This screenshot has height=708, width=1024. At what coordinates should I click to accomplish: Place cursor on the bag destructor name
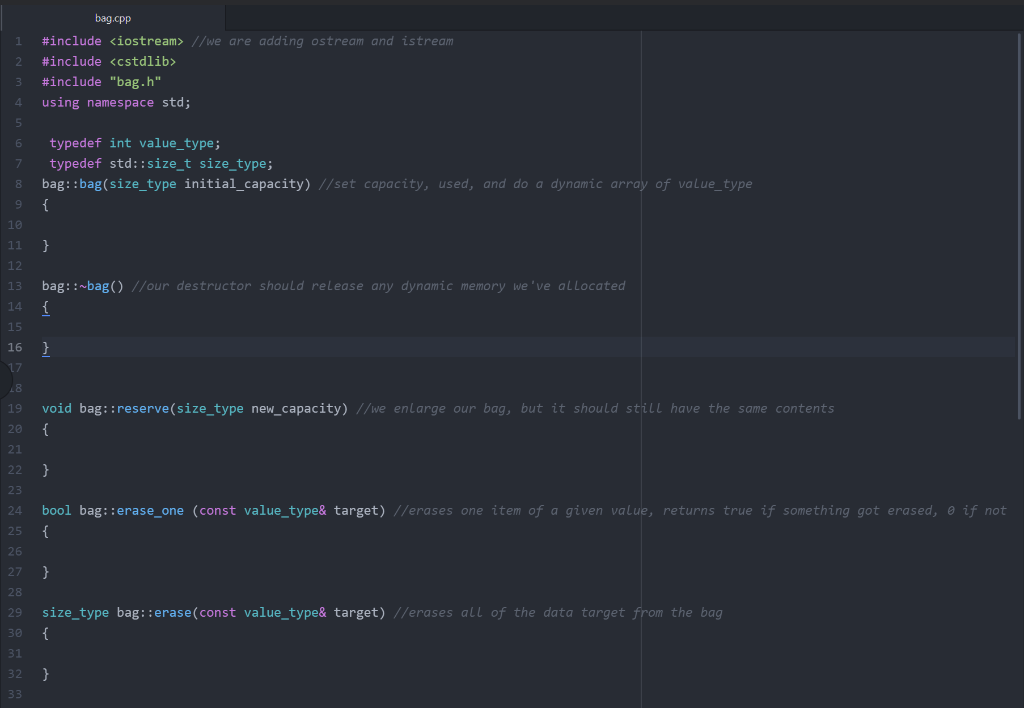tap(99, 285)
